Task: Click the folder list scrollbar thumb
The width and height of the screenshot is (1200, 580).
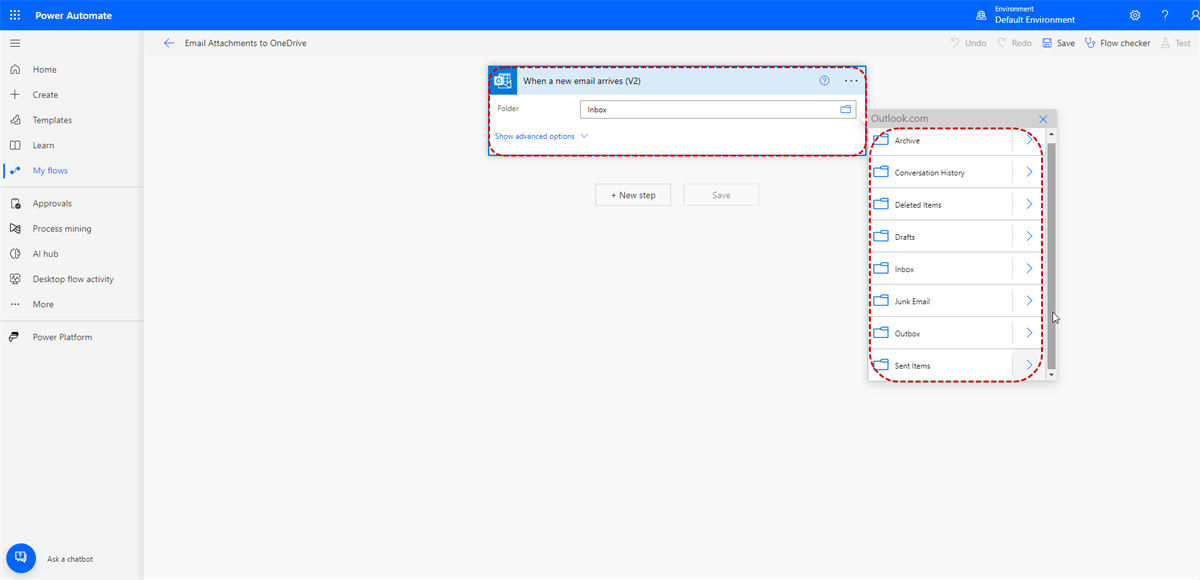Action: coord(1051,255)
